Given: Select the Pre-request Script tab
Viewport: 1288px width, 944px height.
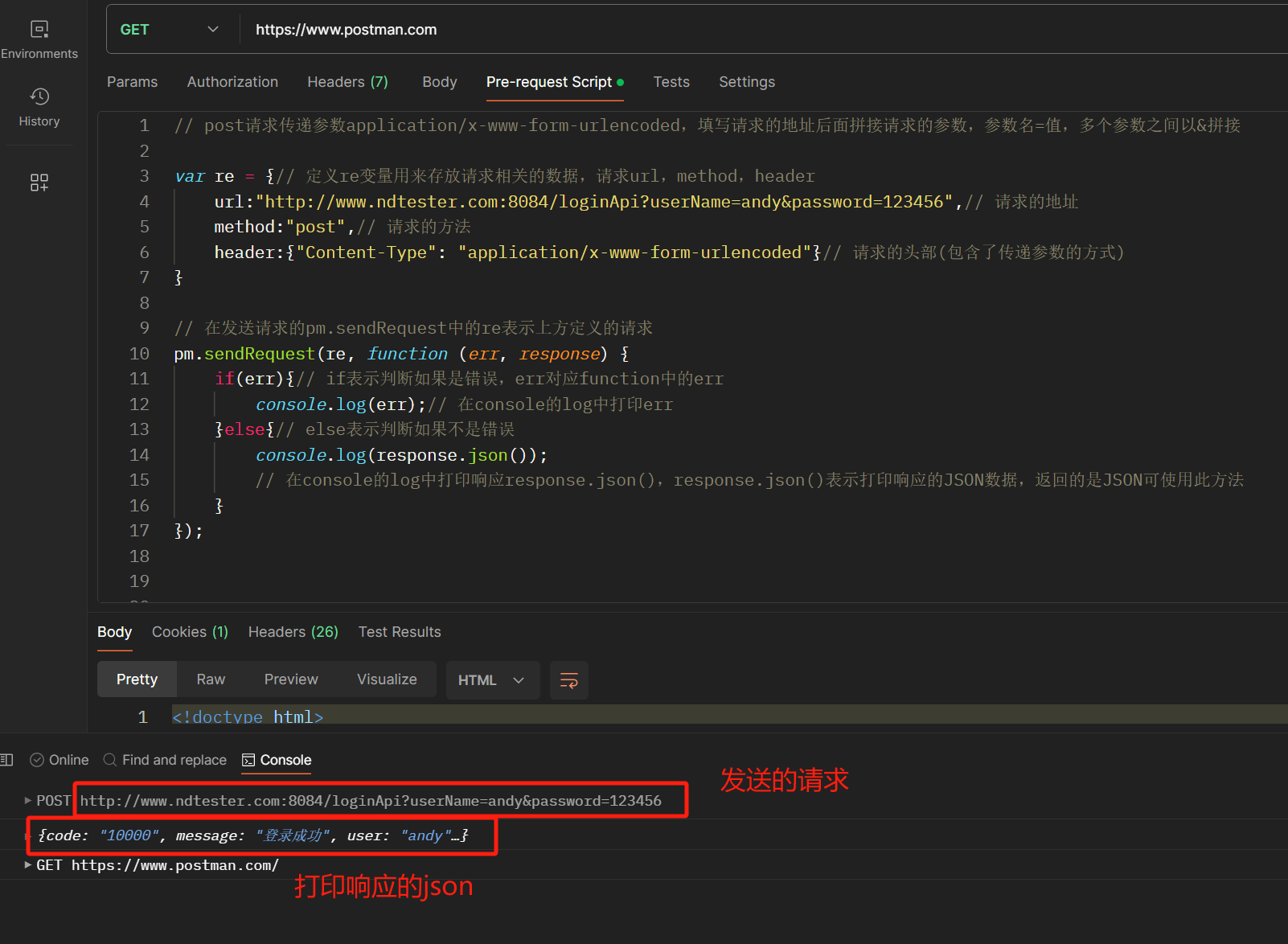Looking at the screenshot, I should 555,82.
